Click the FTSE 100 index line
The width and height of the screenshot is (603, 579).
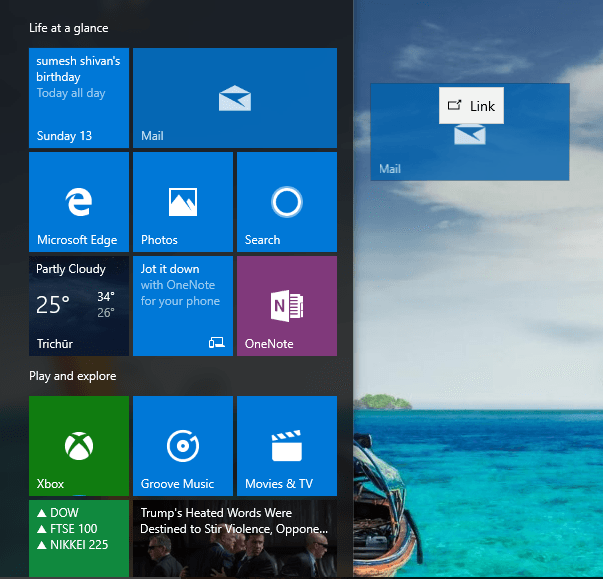[x=67, y=529]
